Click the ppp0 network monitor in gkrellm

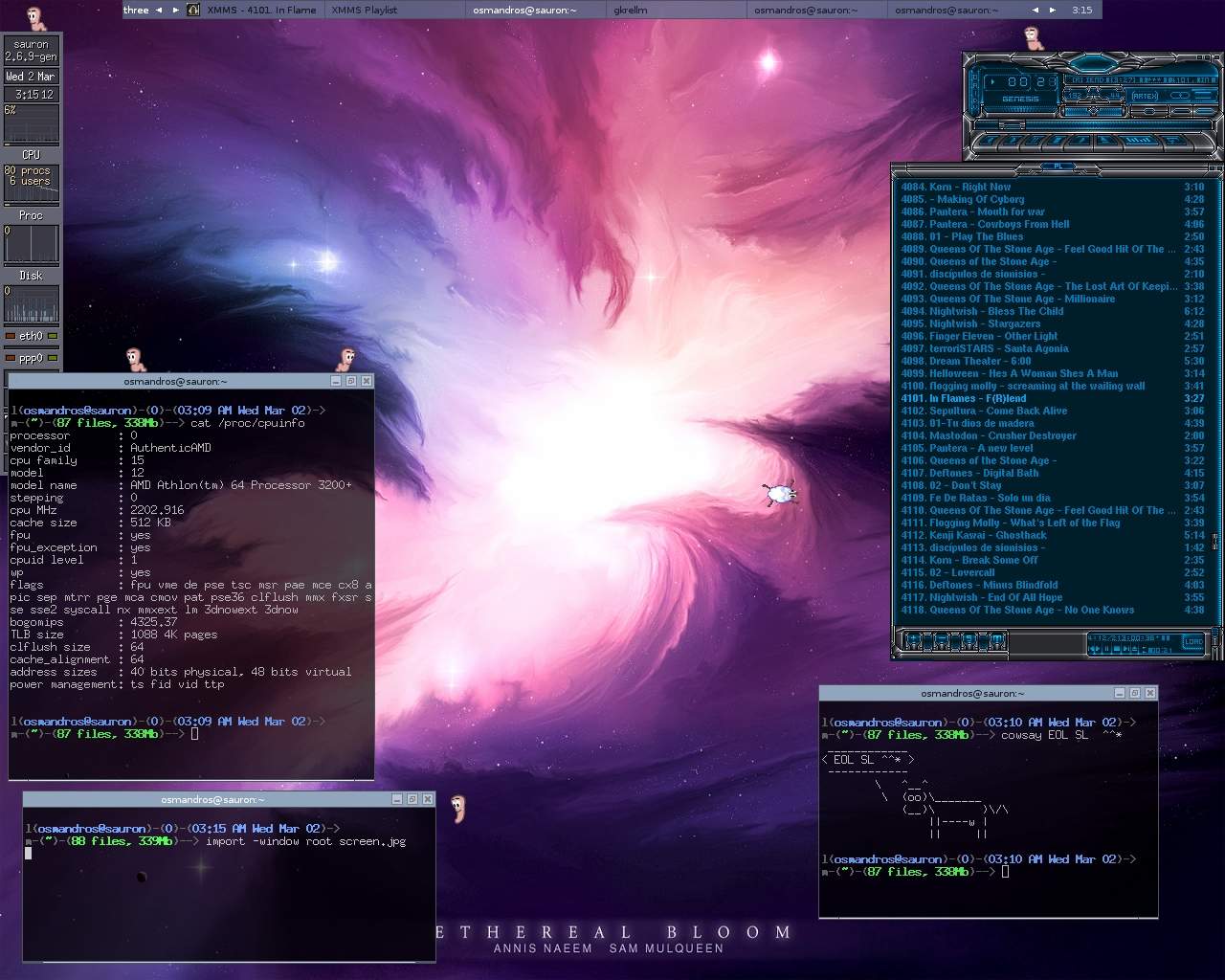pos(31,358)
